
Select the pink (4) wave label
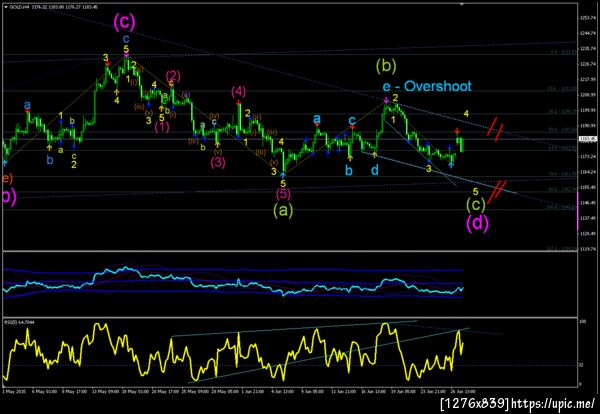[238, 91]
